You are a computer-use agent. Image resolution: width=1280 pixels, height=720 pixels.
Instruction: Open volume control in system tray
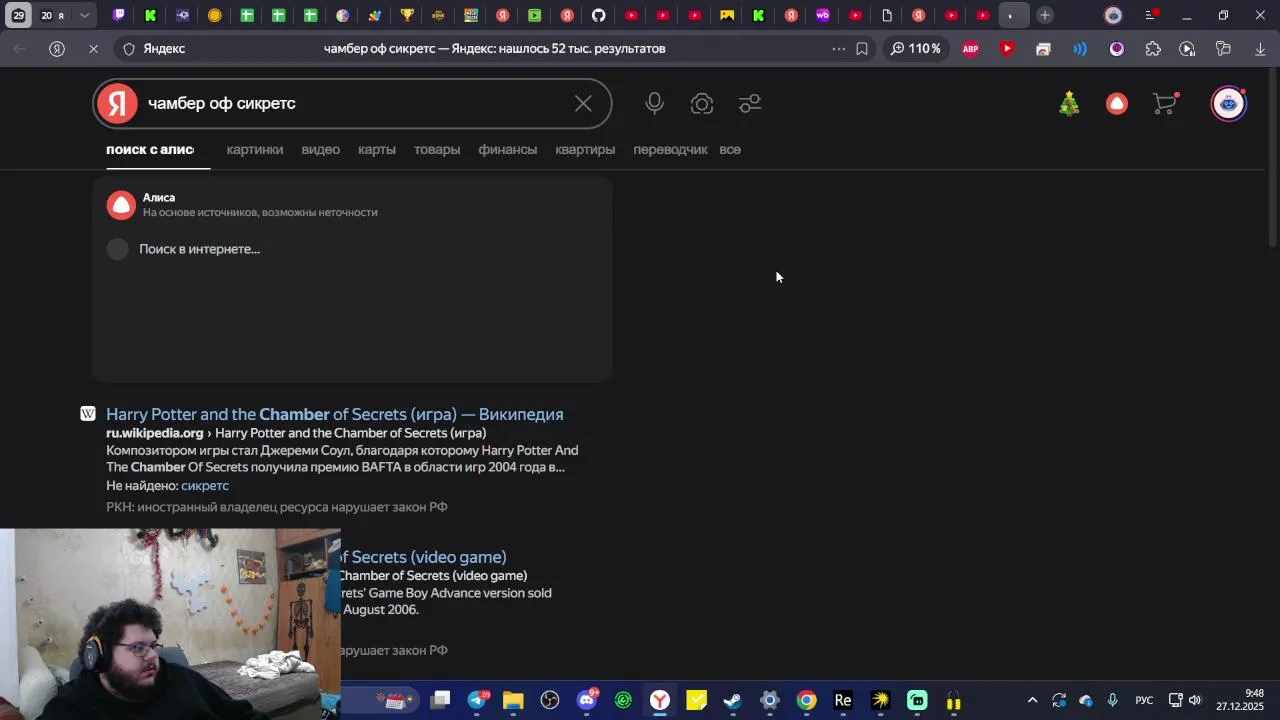pos(1195,700)
